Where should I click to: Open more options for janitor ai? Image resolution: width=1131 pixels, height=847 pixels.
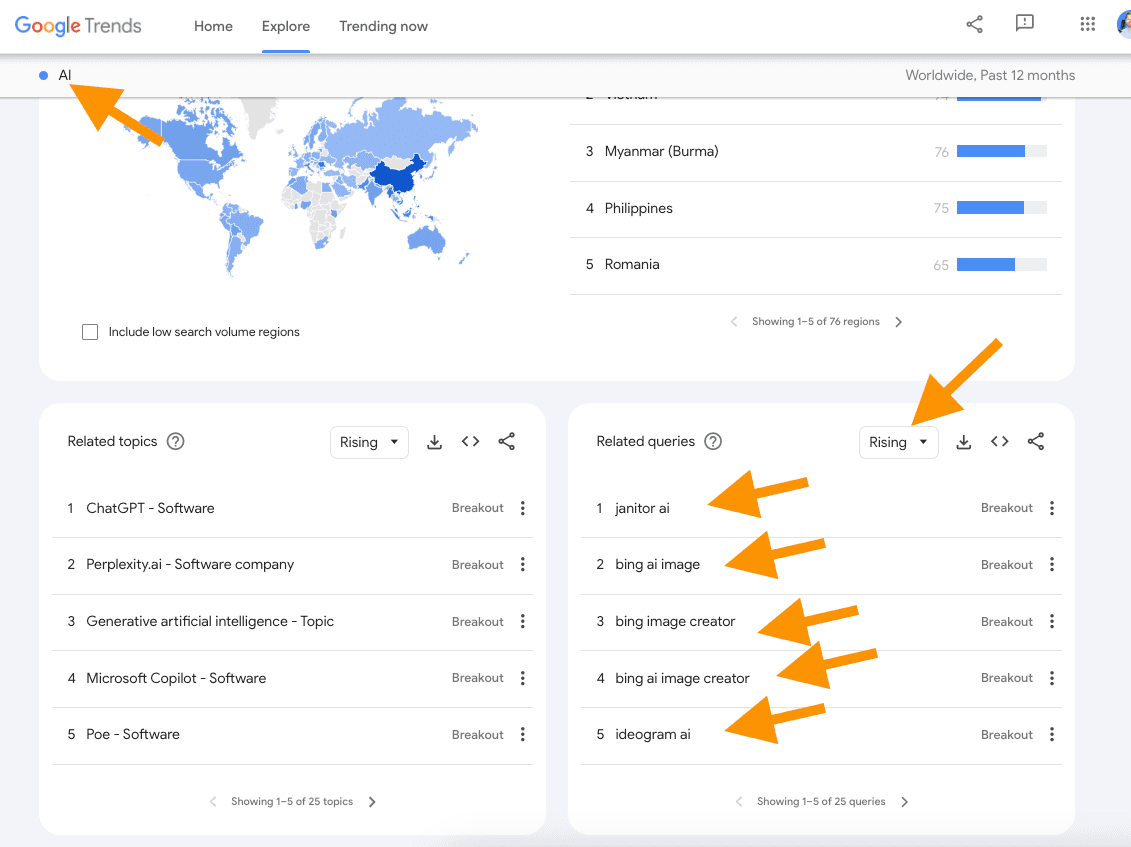click(1052, 508)
